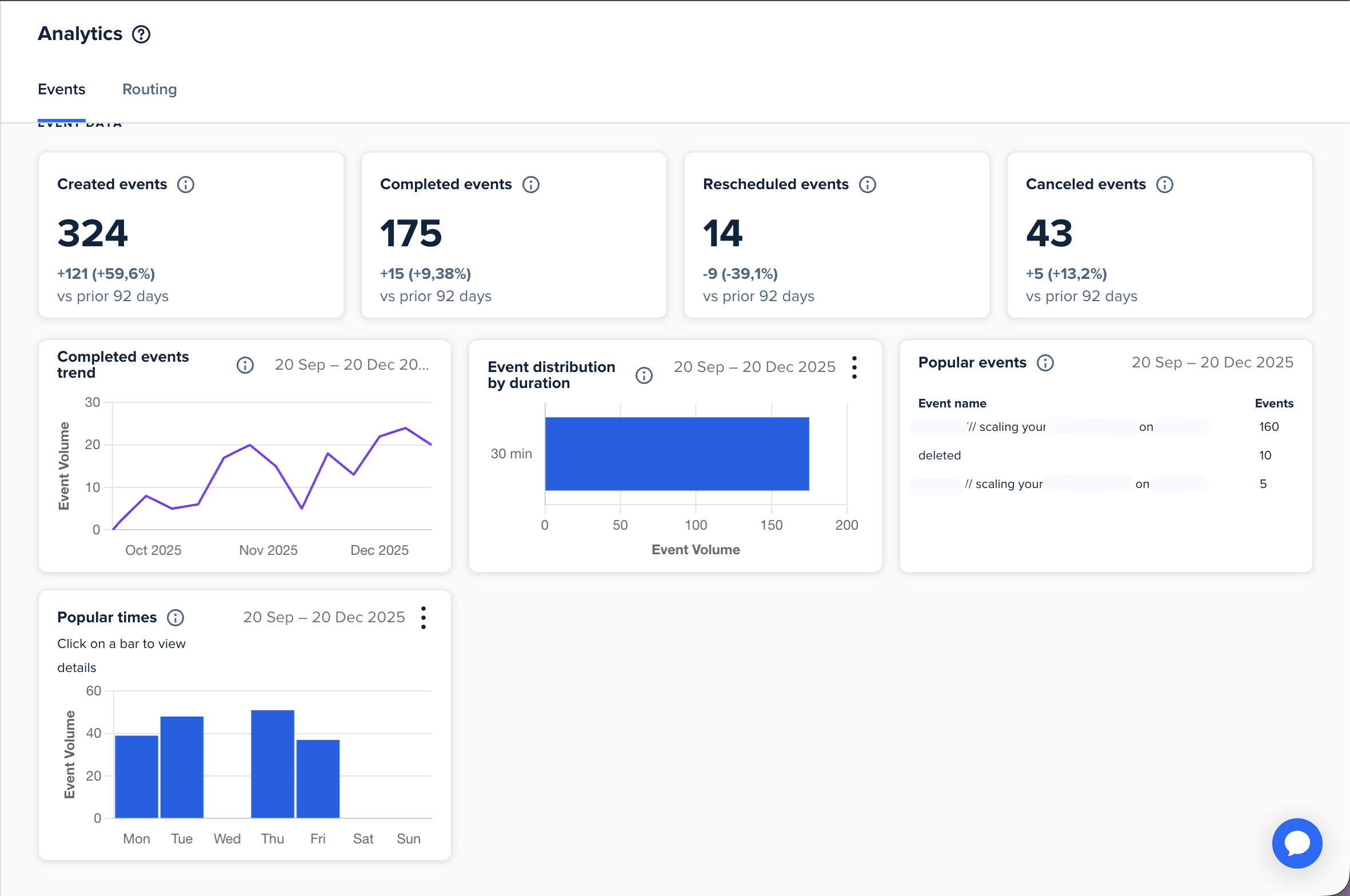The height and width of the screenshot is (896, 1350).
Task: Click the Monday bar in Popular times
Action: tap(137, 777)
